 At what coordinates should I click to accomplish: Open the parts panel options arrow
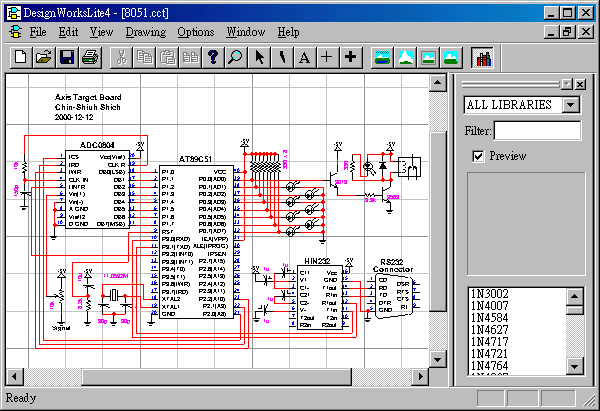coord(567,84)
